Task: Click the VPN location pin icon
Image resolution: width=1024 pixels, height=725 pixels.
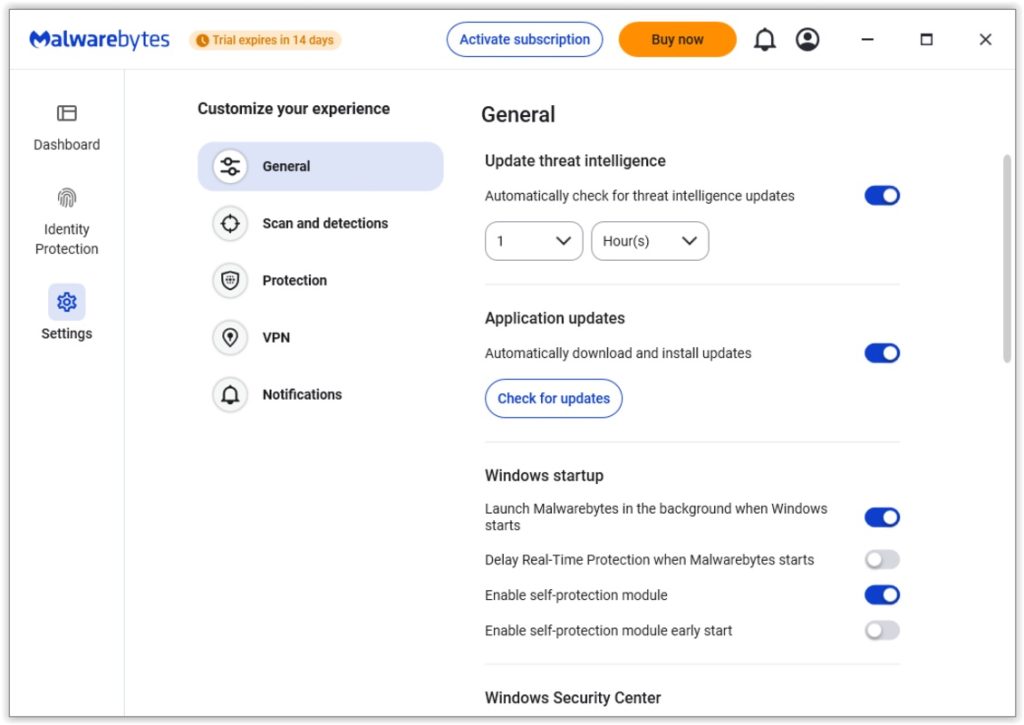Action: tap(230, 338)
